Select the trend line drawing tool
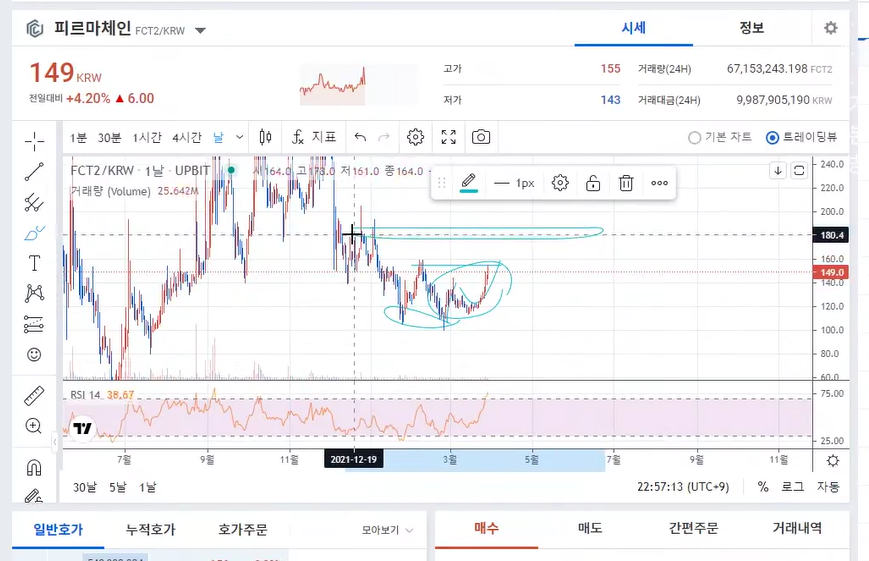The height and width of the screenshot is (561, 869). click(x=34, y=172)
